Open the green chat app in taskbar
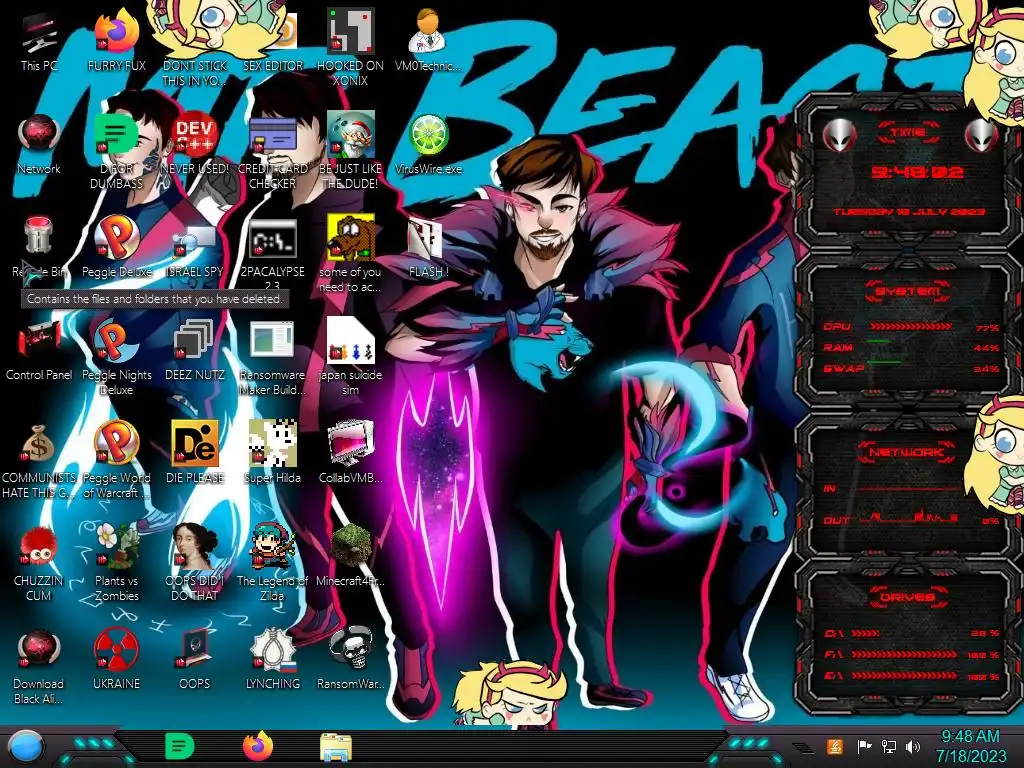 tap(180, 746)
